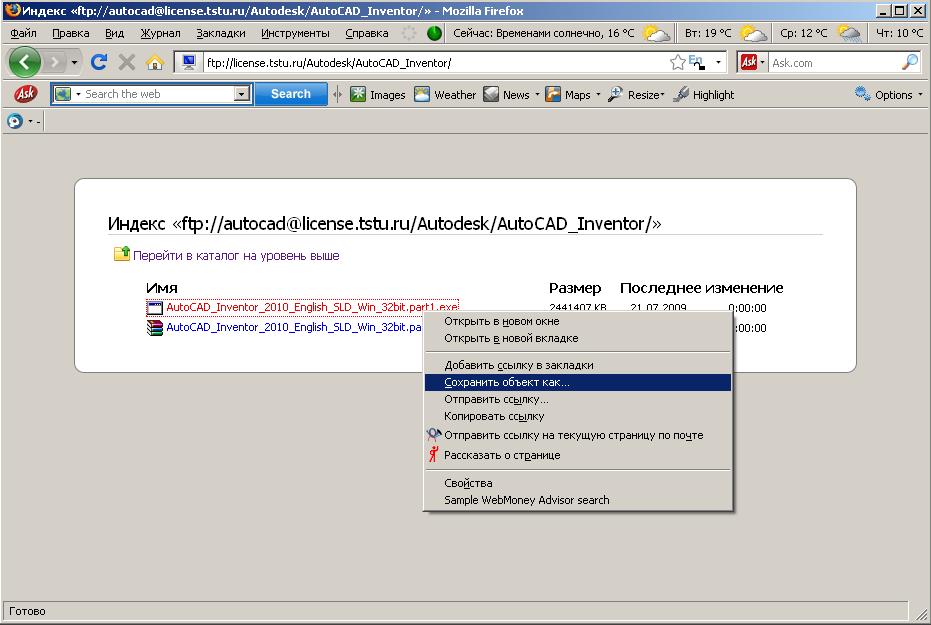Click the folder-up icon beside parent directory link
This screenshot has width=931, height=625.
tap(122, 253)
